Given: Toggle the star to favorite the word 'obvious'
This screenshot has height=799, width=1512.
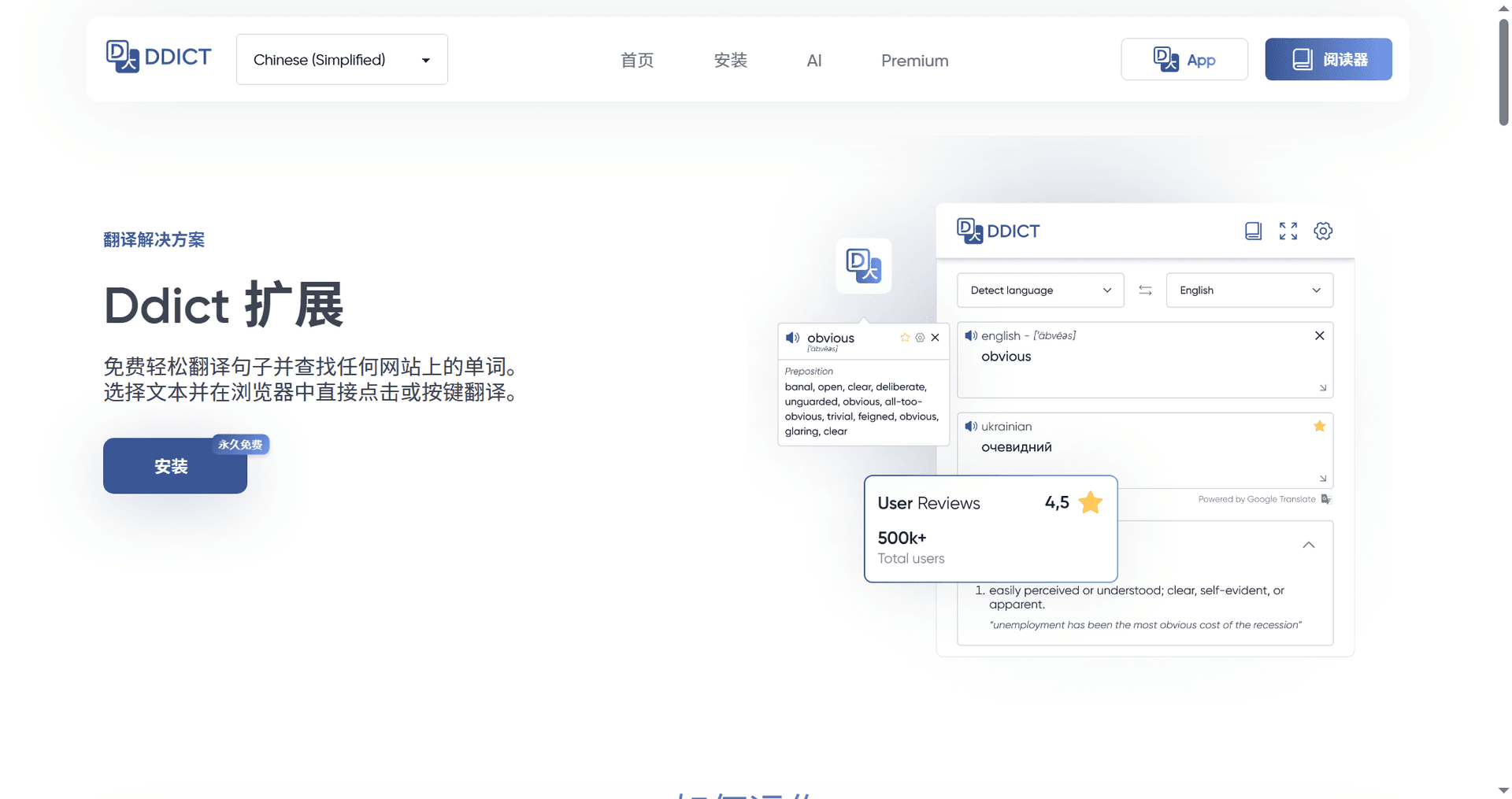Looking at the screenshot, I should coord(905,337).
